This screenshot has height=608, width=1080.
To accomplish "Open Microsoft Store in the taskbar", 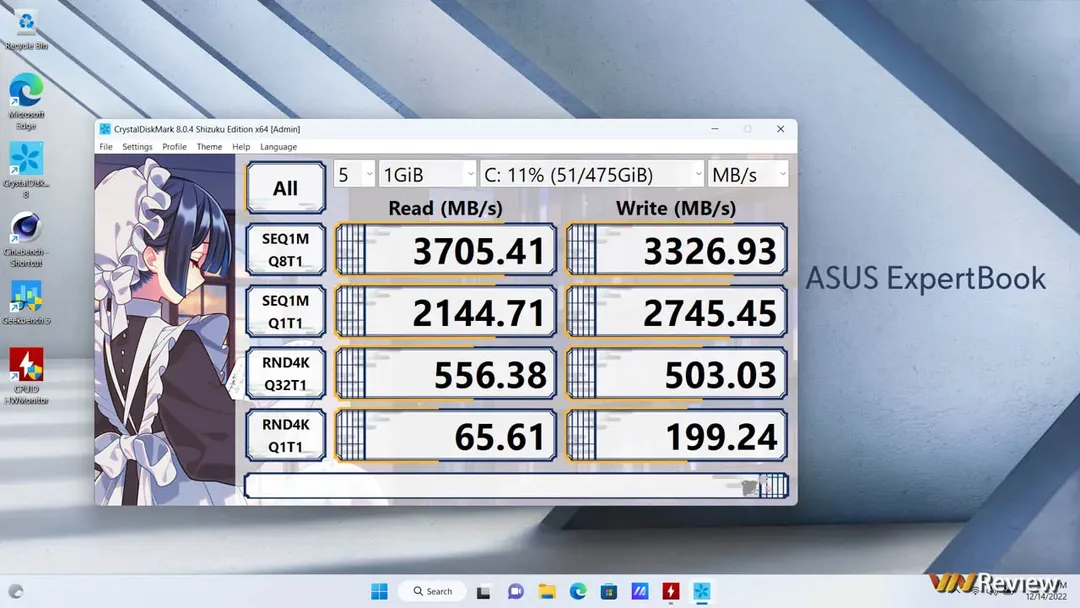I will [x=608, y=591].
